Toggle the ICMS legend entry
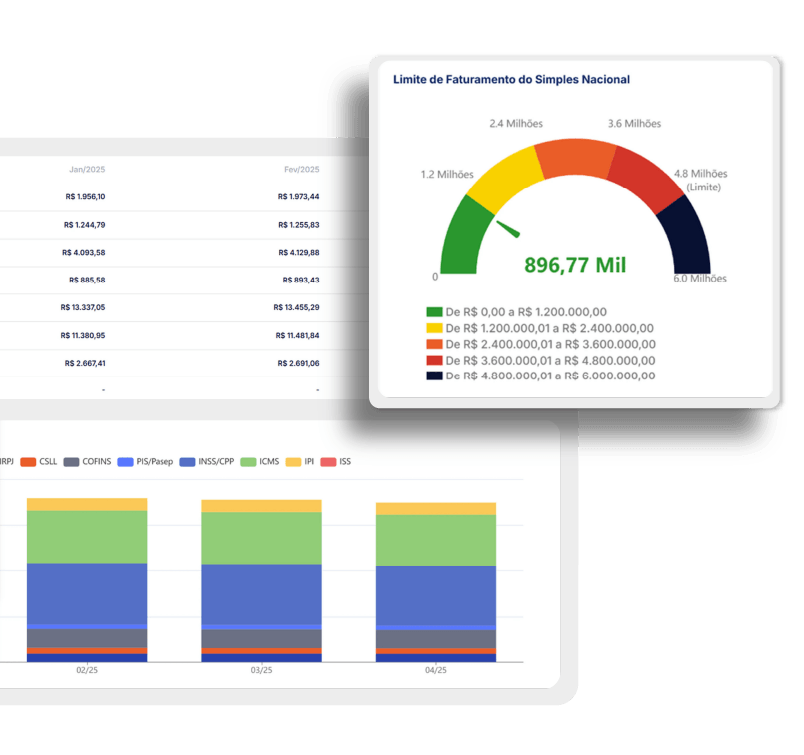The height and width of the screenshot is (755, 804). (x=263, y=462)
